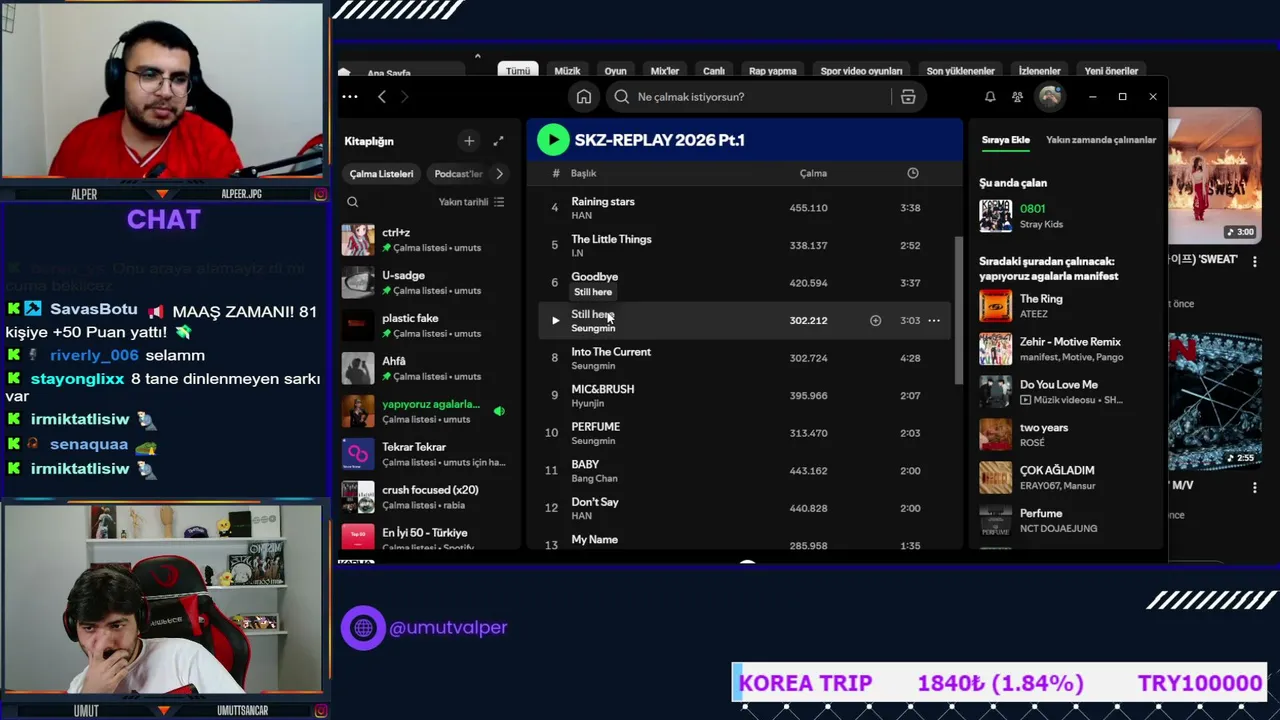This screenshot has width=1280, height=720.
Task: Open the notifications bell in Spotify
Action: click(990, 97)
